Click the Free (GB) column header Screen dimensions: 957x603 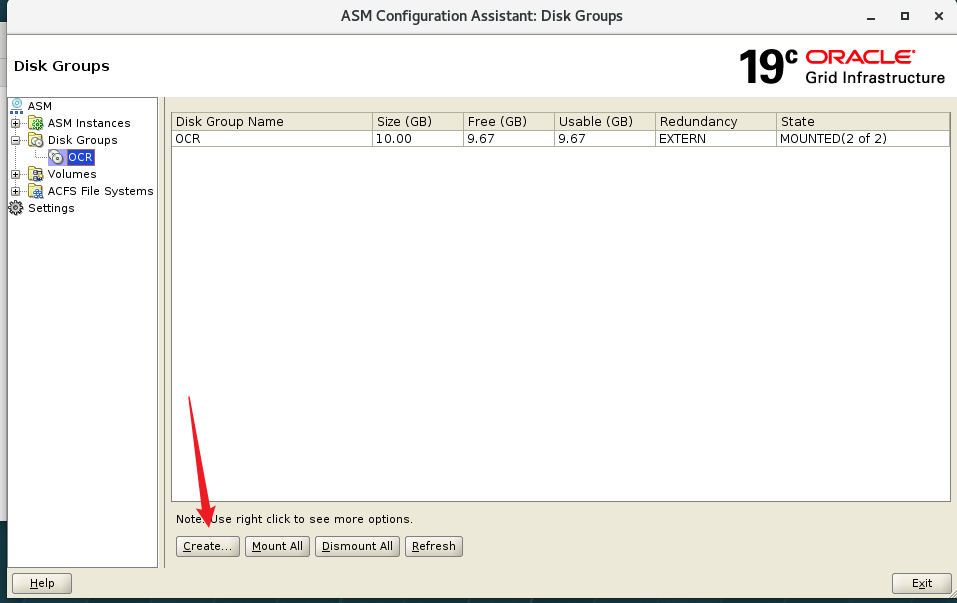pyautogui.click(x=509, y=121)
